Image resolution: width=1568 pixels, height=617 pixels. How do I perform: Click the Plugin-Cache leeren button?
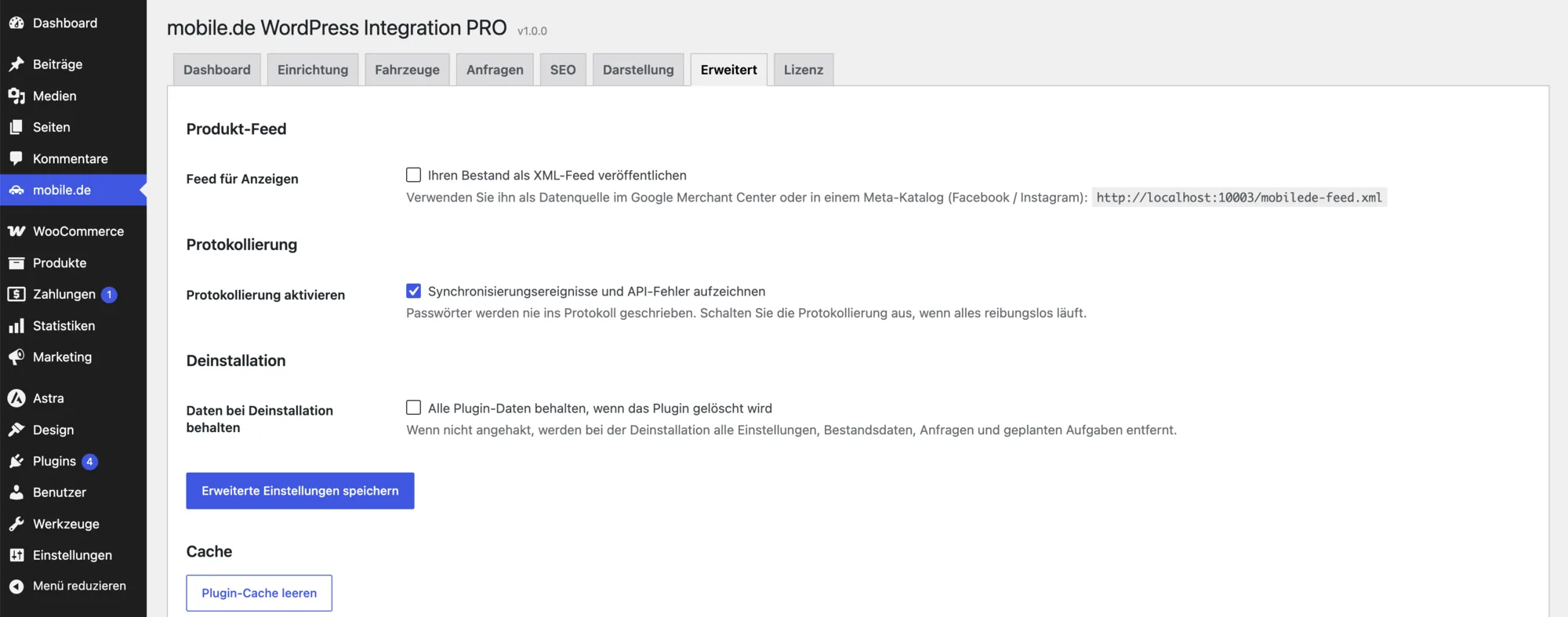(x=259, y=593)
